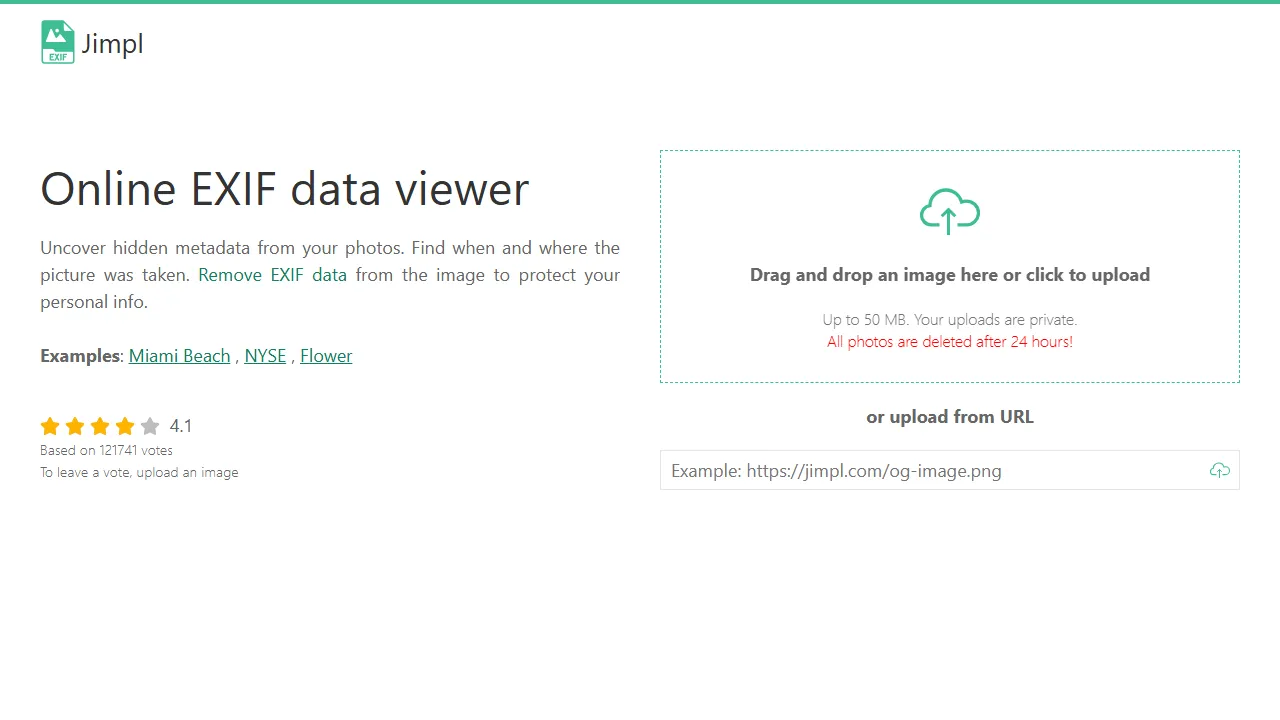Select the fifth rating star
The image size is (1280, 720).
click(x=150, y=426)
